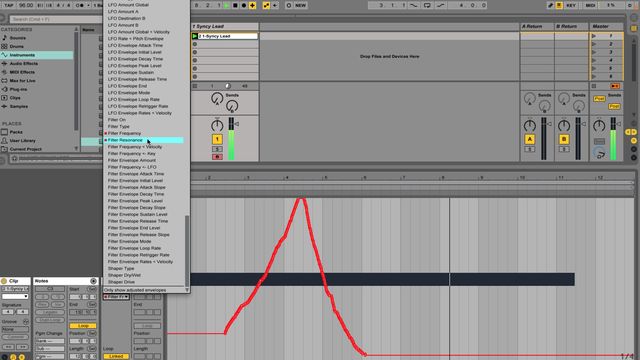
Task: Toggle the Automation Arm button
Action: (x=267, y=5)
